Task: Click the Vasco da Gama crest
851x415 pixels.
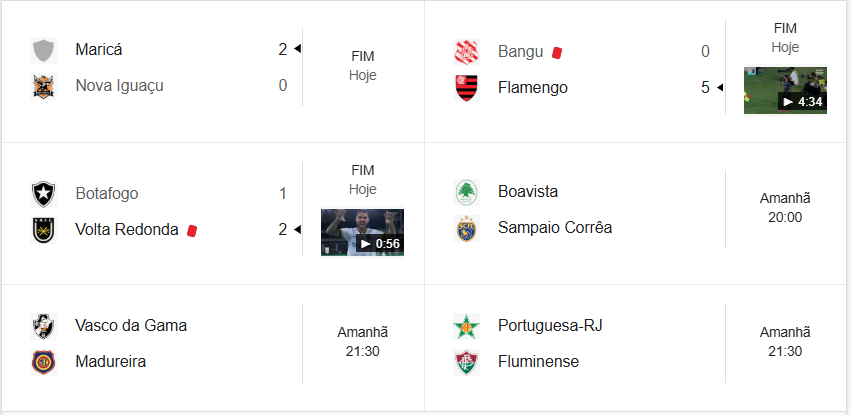Action: pos(43,326)
